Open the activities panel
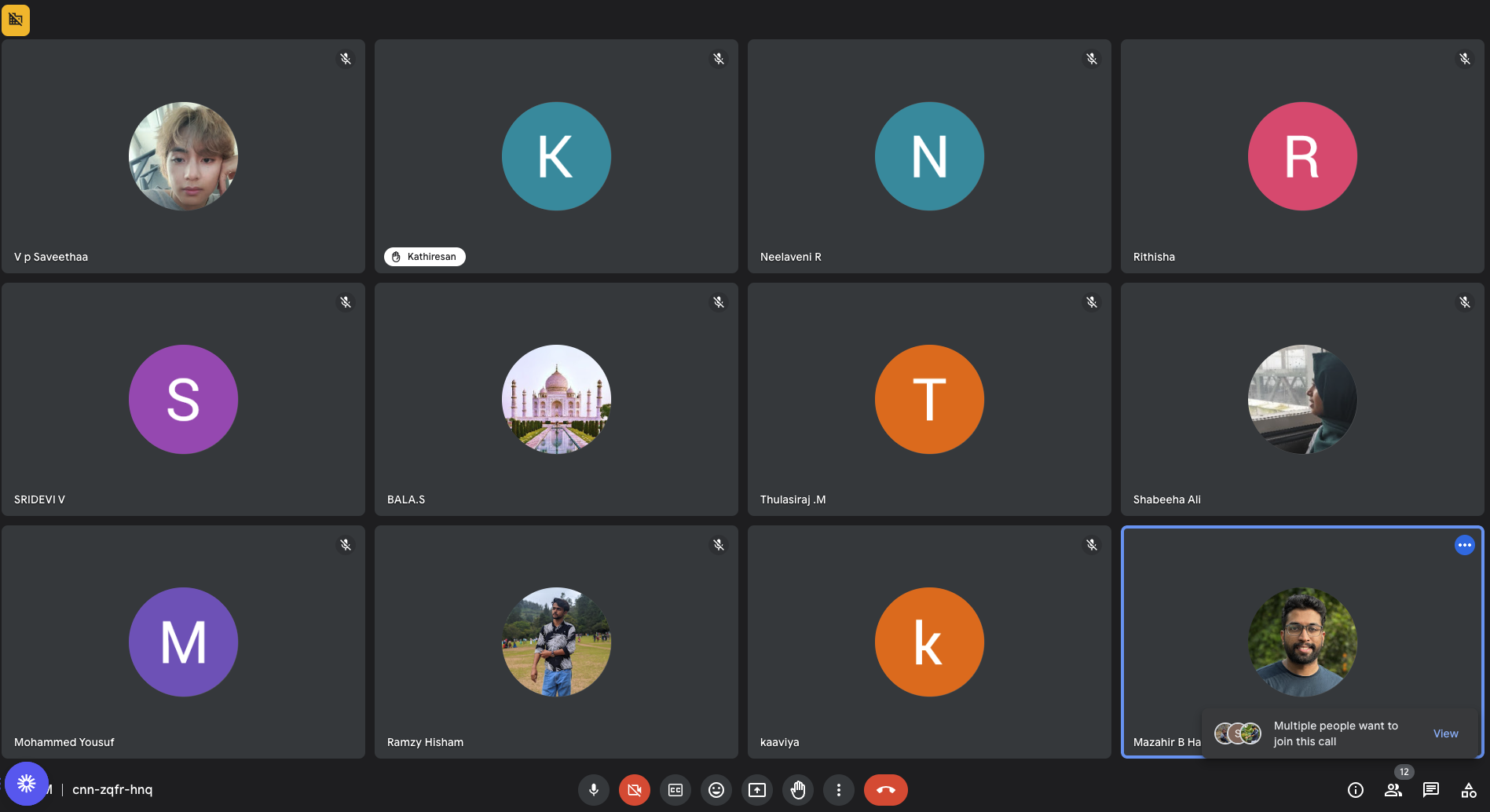This screenshot has height=812, width=1490. click(1469, 790)
